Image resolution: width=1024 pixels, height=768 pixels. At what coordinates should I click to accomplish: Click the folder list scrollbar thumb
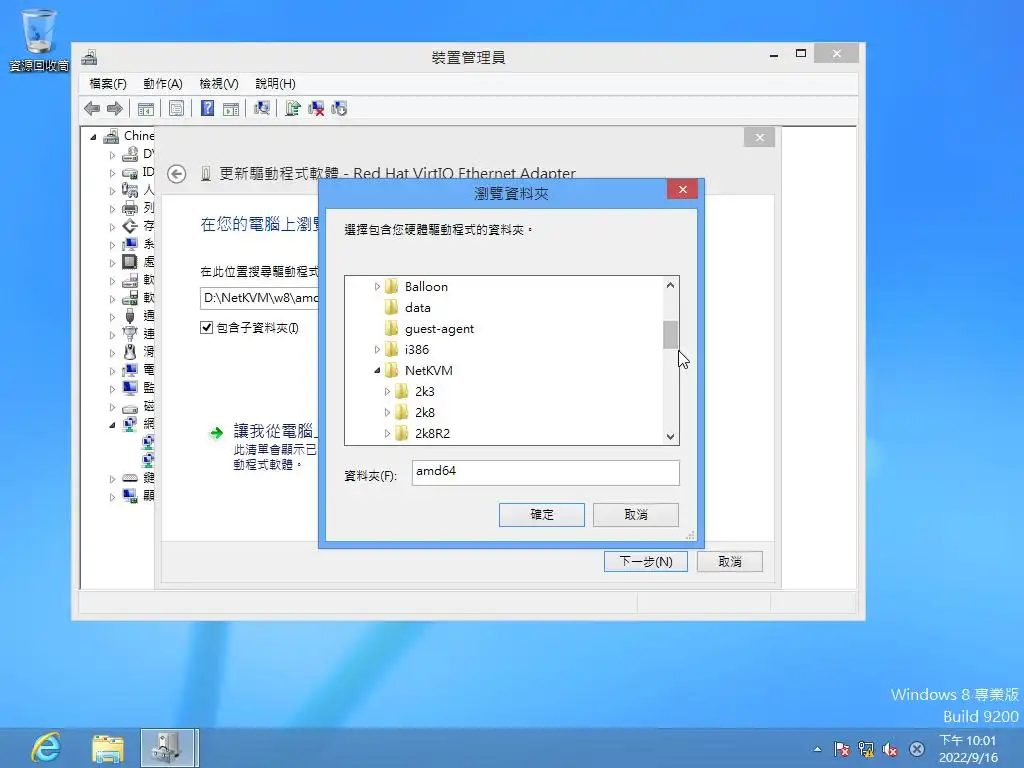[x=670, y=334]
